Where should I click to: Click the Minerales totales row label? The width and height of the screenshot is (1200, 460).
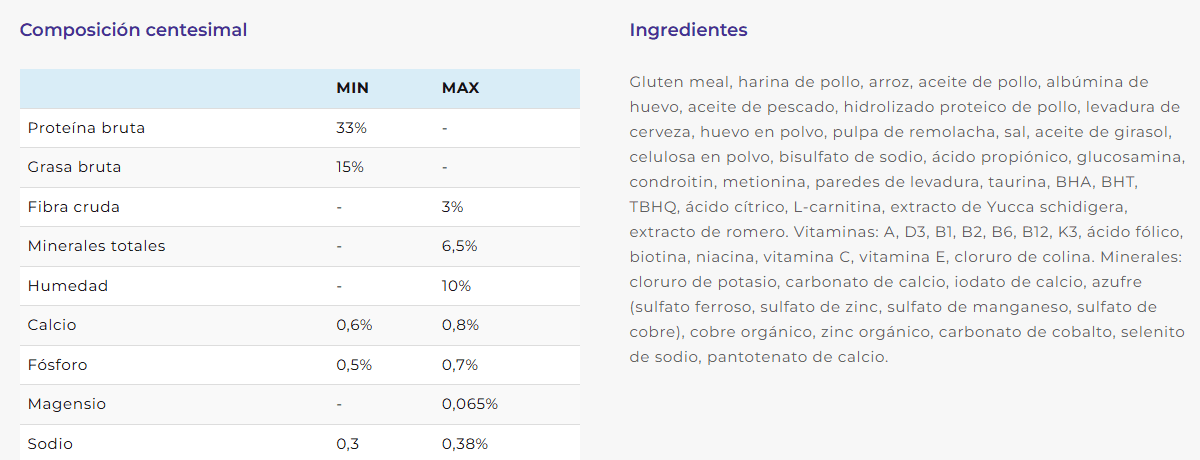[x=97, y=246]
